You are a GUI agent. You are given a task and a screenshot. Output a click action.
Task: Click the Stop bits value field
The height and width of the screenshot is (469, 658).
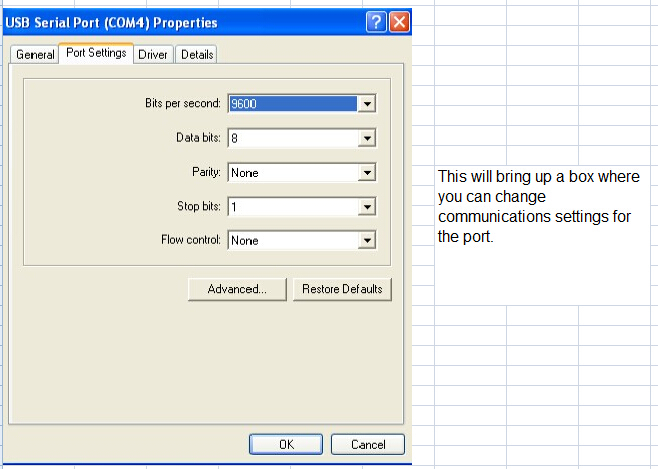click(x=292, y=207)
